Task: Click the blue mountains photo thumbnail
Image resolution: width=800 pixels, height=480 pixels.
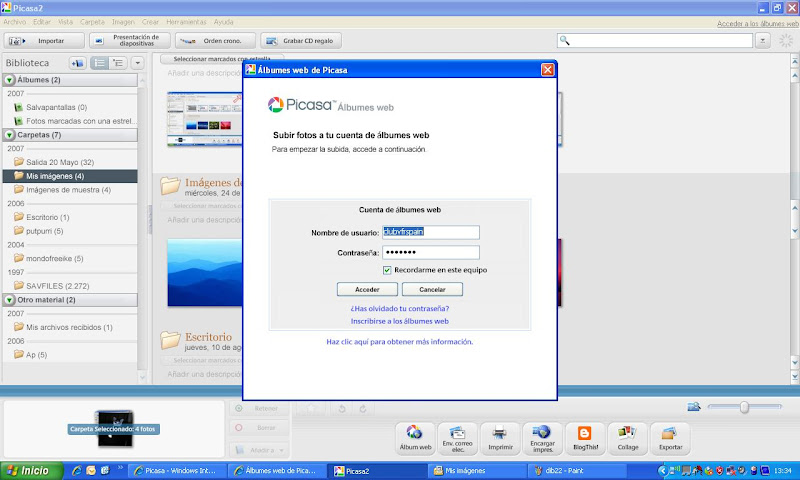Action: click(205, 272)
